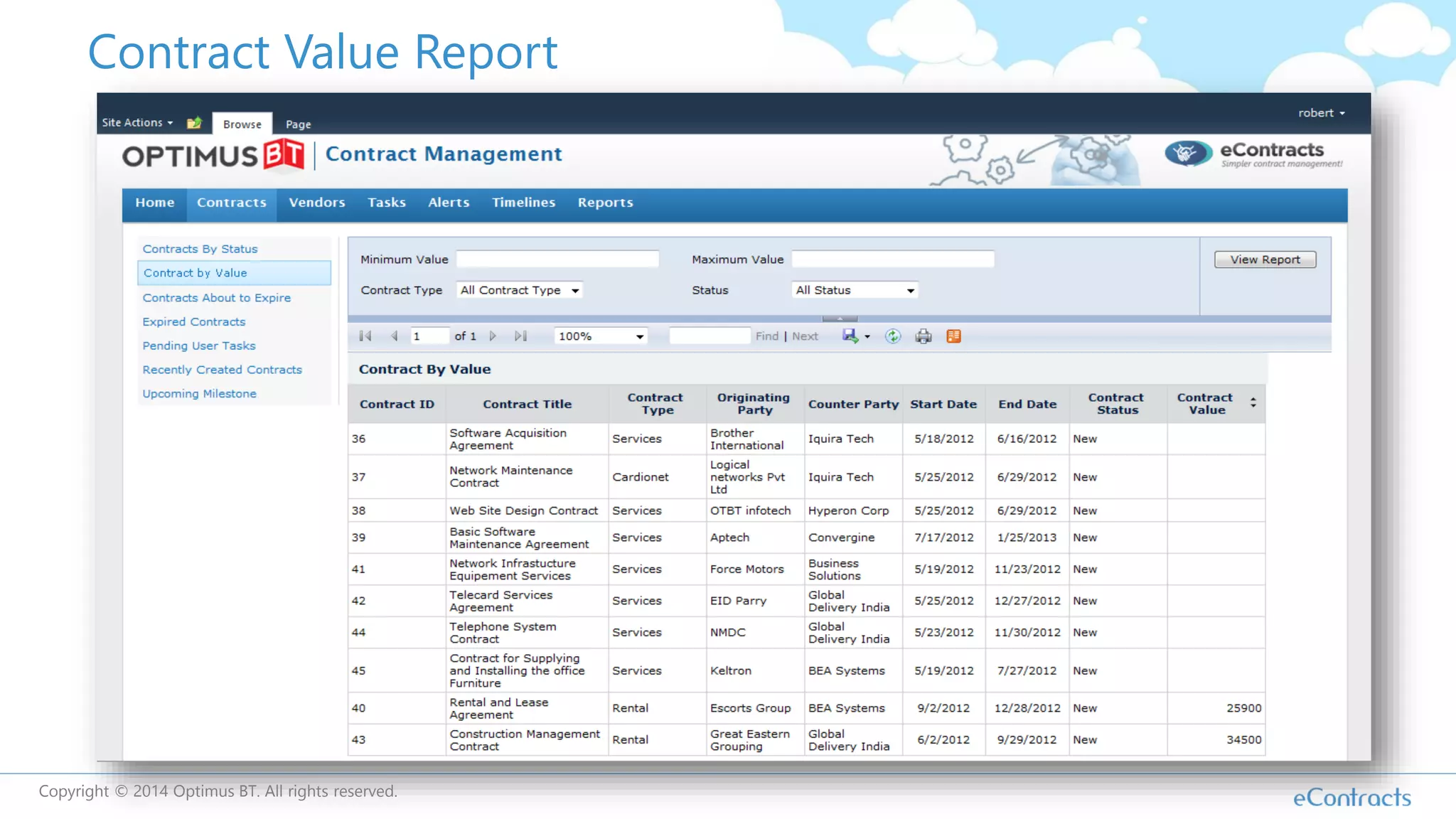1456x819 pixels.
Task: Click the Optimus BT logo
Action: (213, 155)
